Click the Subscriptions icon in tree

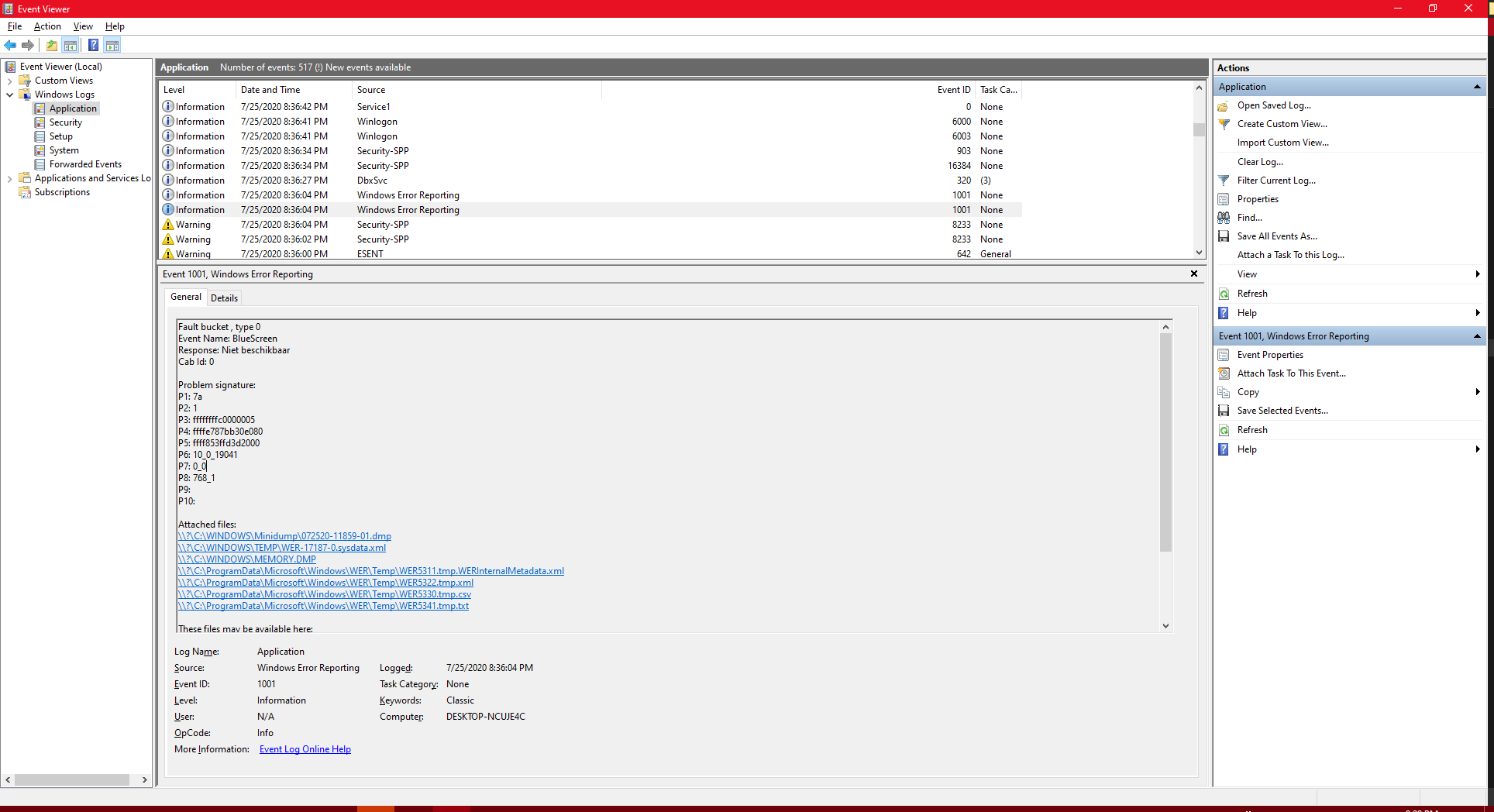(x=25, y=192)
